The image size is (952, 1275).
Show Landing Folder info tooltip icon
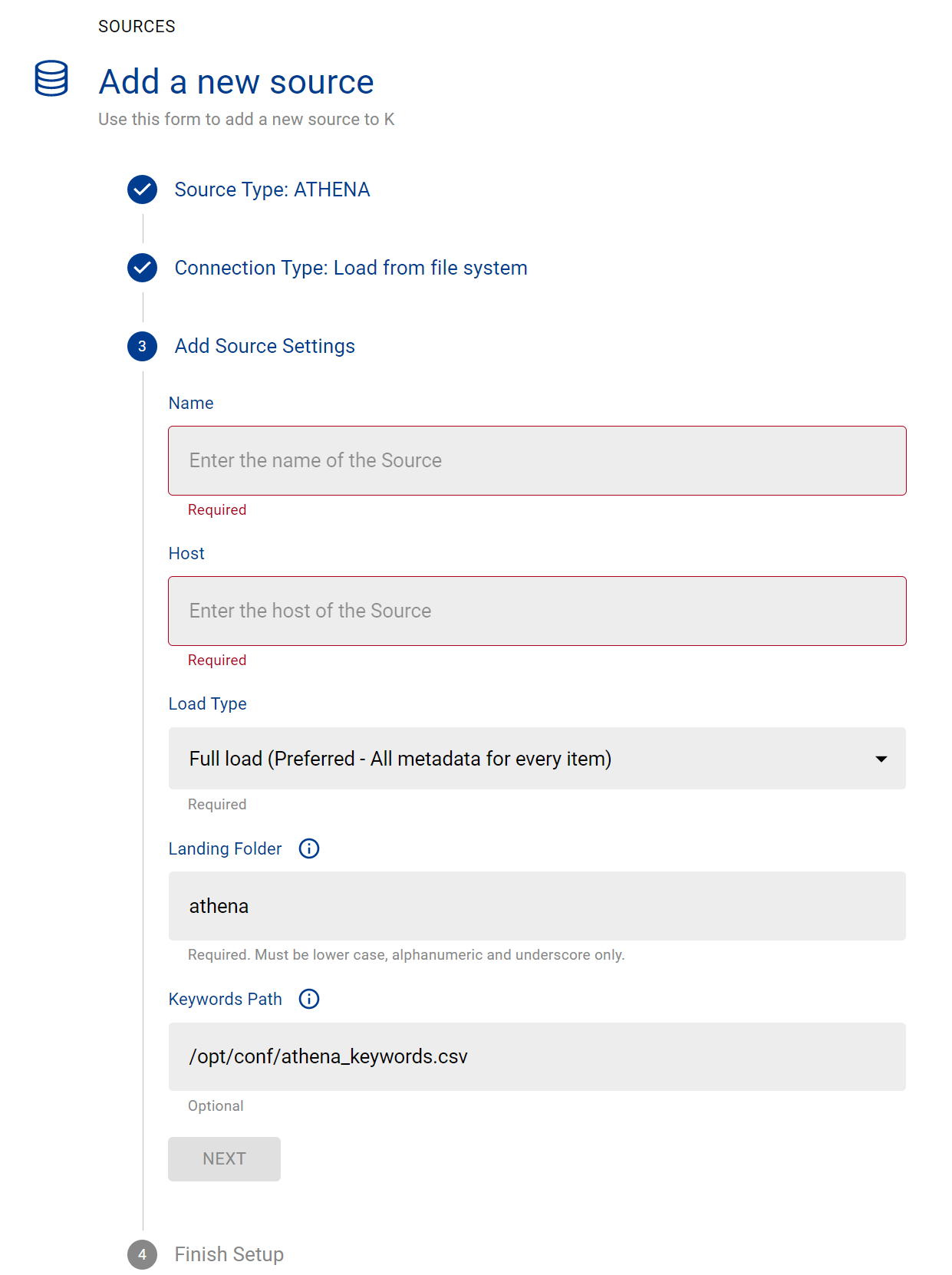[x=309, y=848]
